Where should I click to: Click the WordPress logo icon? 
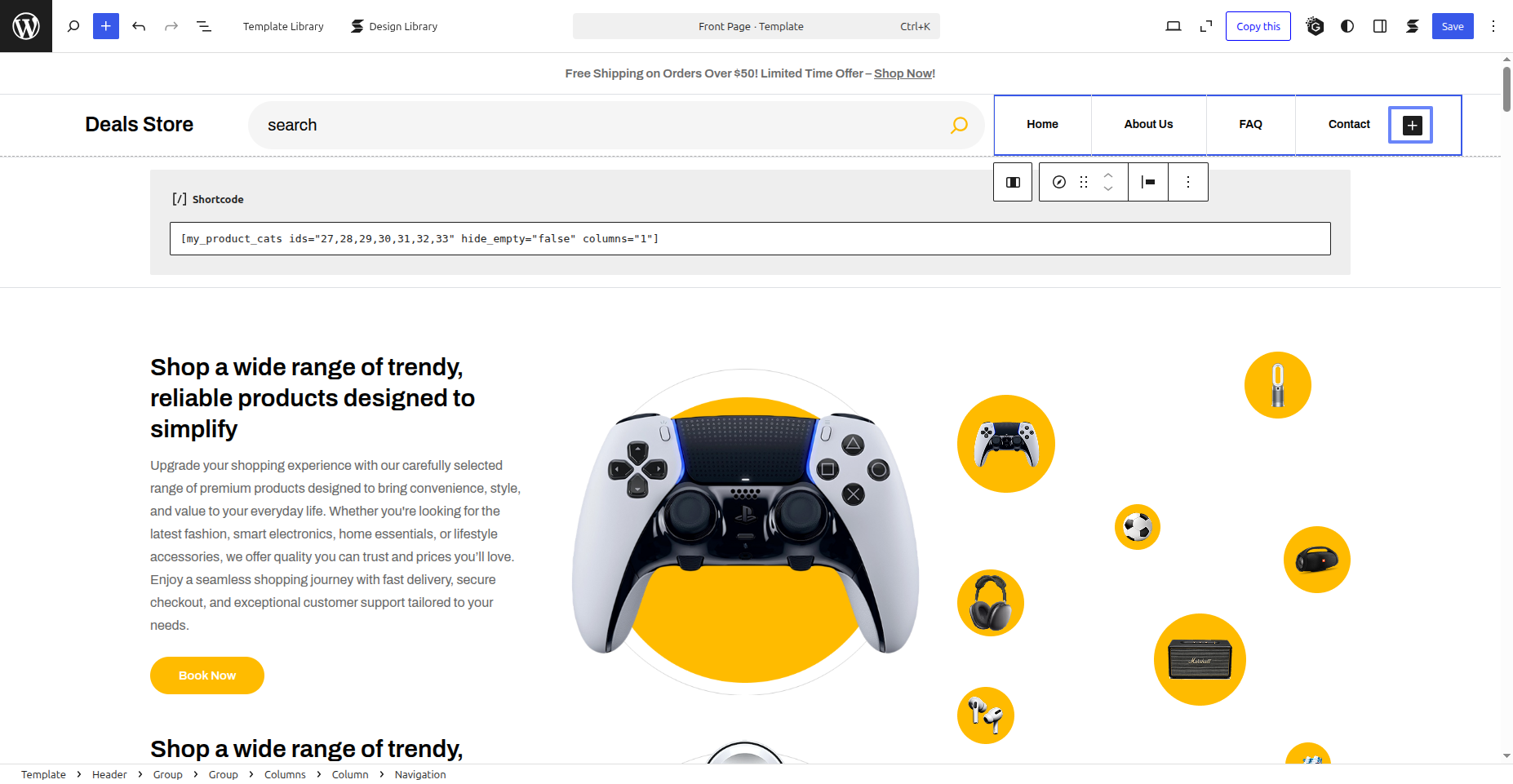tap(26, 26)
